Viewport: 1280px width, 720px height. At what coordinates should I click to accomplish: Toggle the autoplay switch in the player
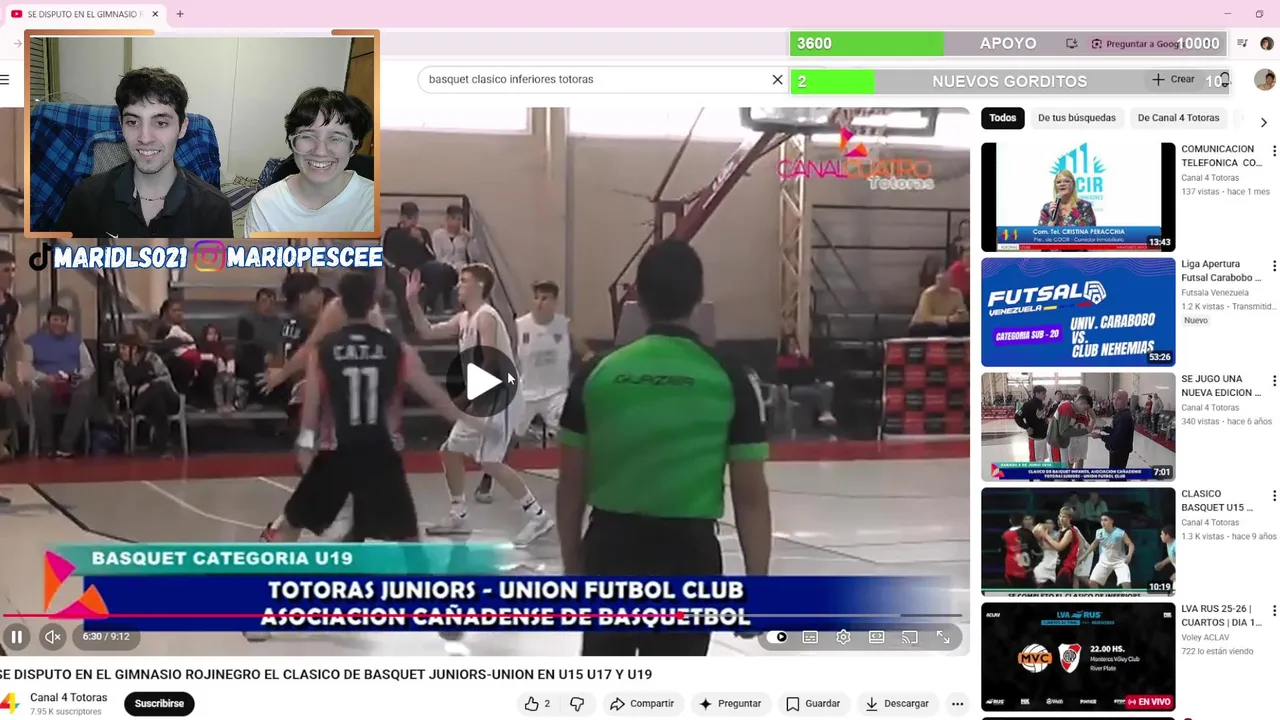[x=780, y=637]
